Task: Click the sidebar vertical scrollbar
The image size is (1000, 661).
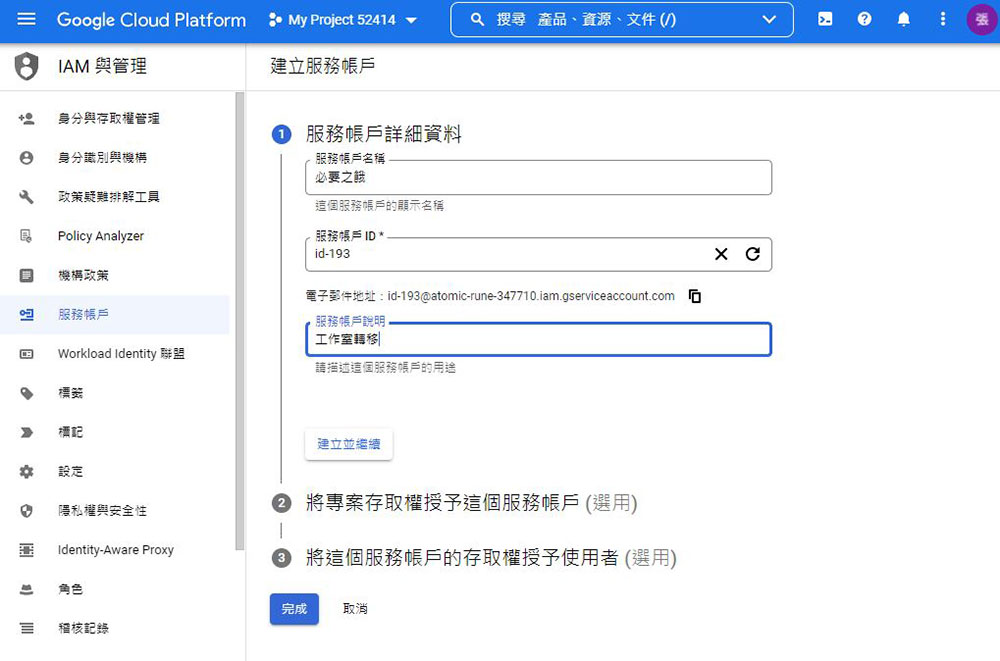Action: [x=240, y=320]
